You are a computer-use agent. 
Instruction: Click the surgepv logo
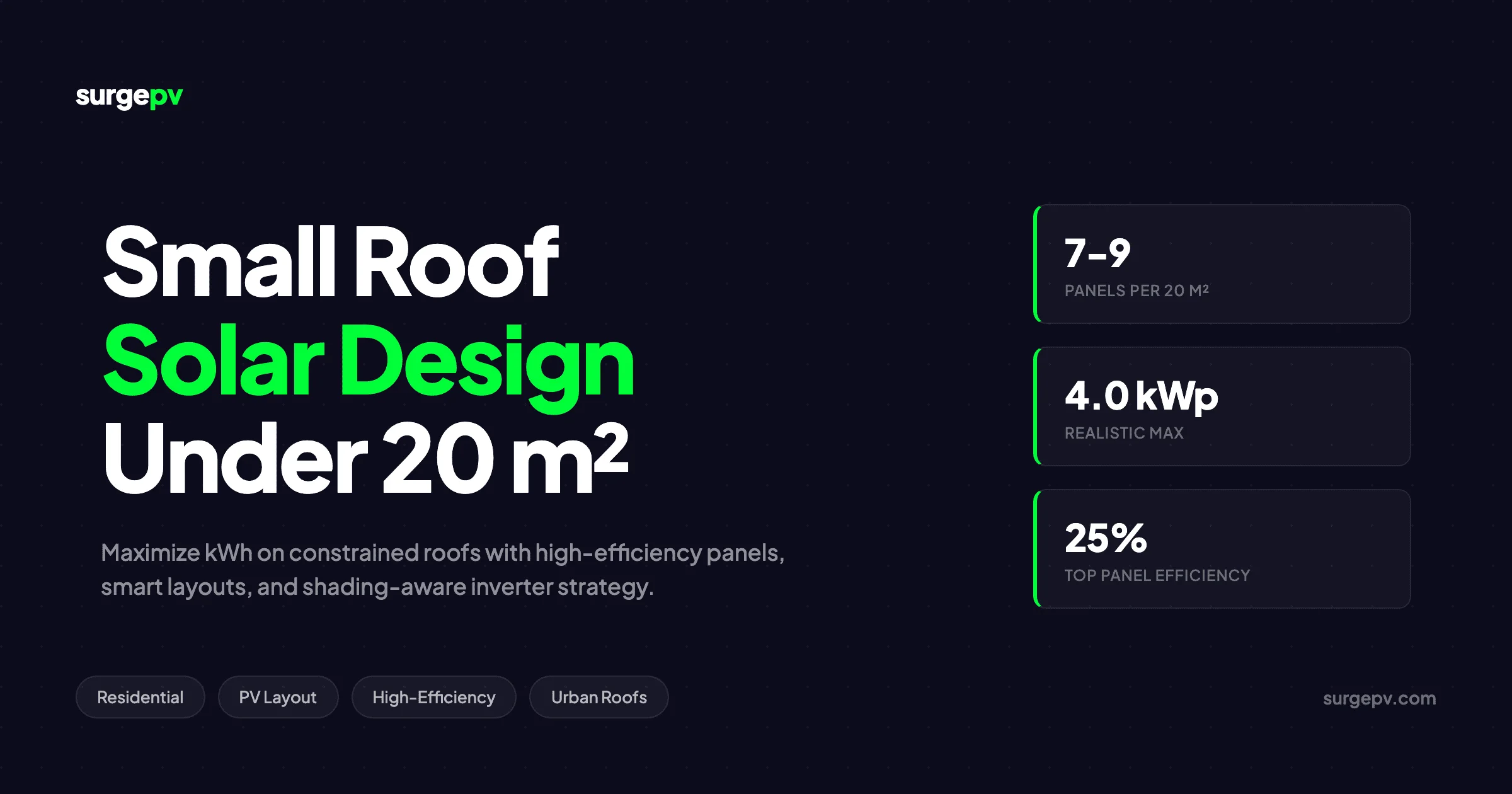point(129,97)
